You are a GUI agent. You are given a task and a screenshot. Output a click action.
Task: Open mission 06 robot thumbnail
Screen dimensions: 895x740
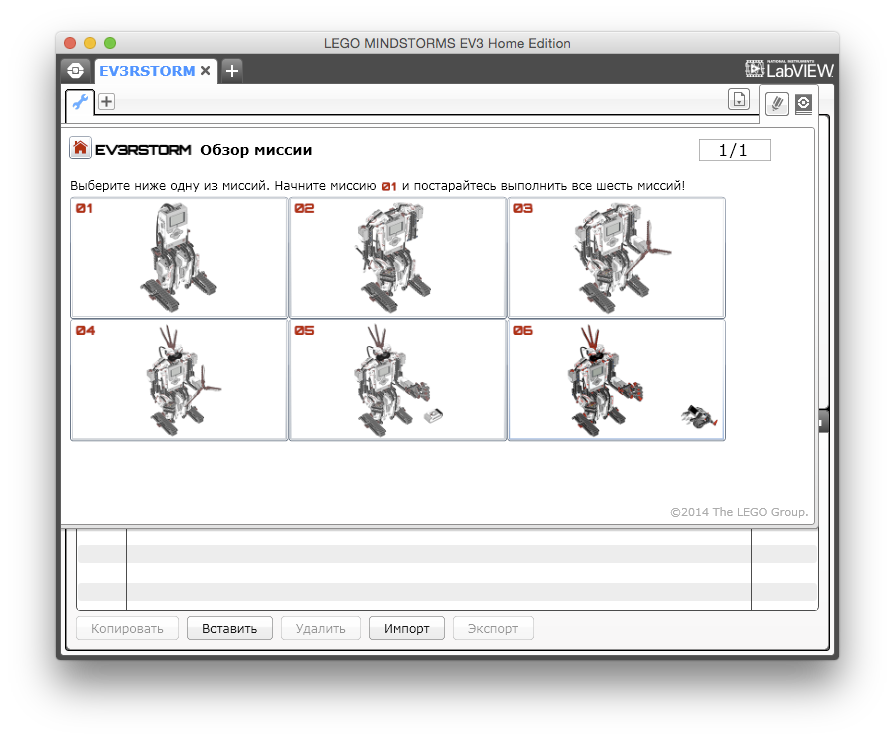point(616,380)
